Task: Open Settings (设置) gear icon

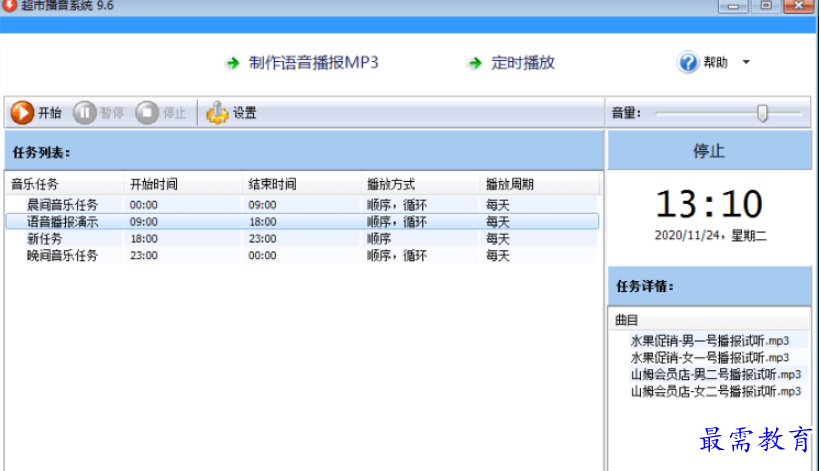Action: [217, 113]
